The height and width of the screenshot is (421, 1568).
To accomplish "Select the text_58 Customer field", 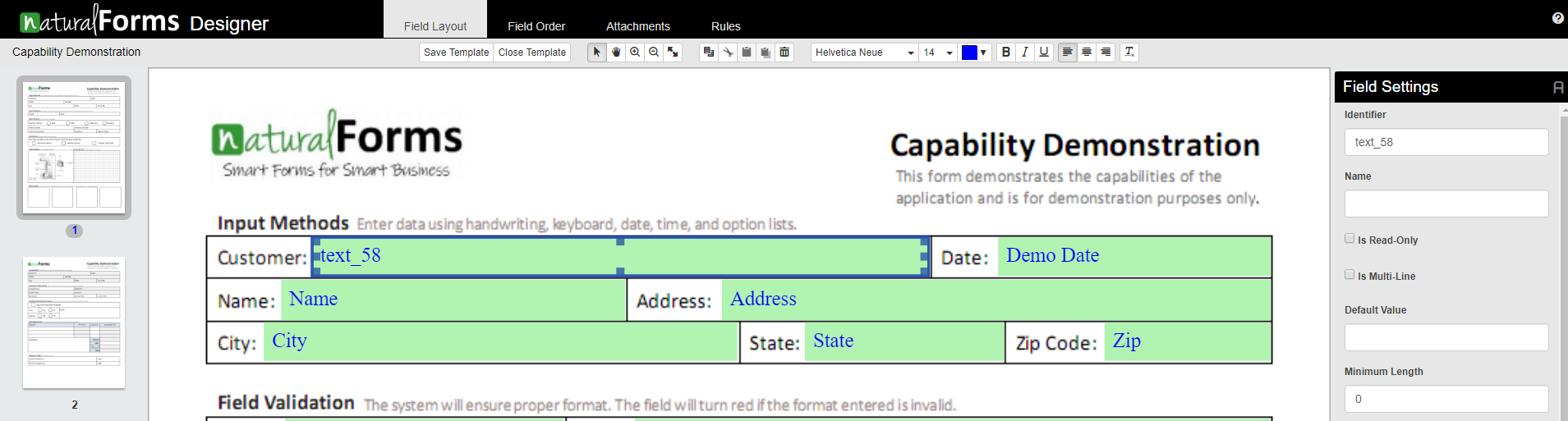I will tap(620, 257).
